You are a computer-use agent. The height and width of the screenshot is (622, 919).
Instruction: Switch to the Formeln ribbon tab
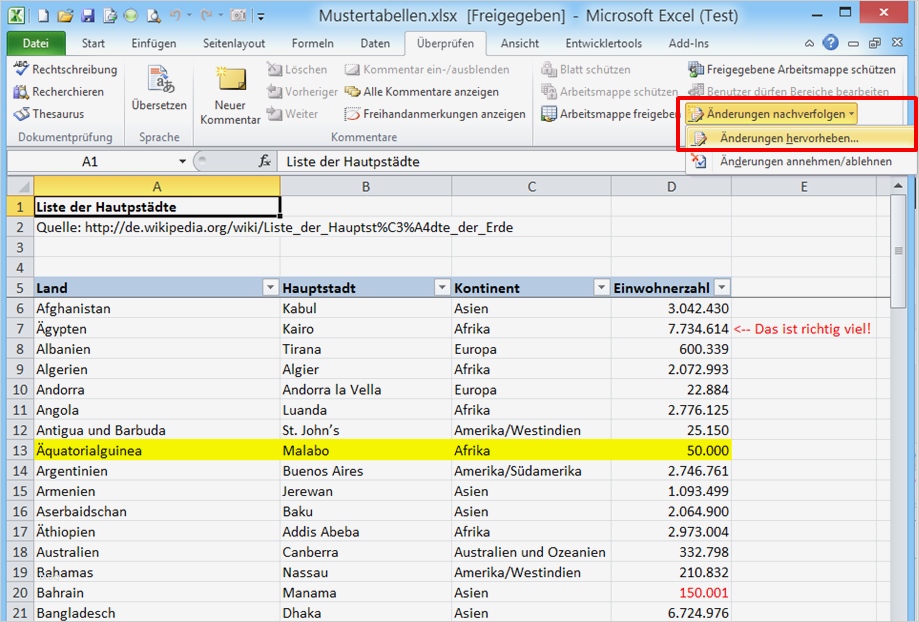[x=312, y=44]
